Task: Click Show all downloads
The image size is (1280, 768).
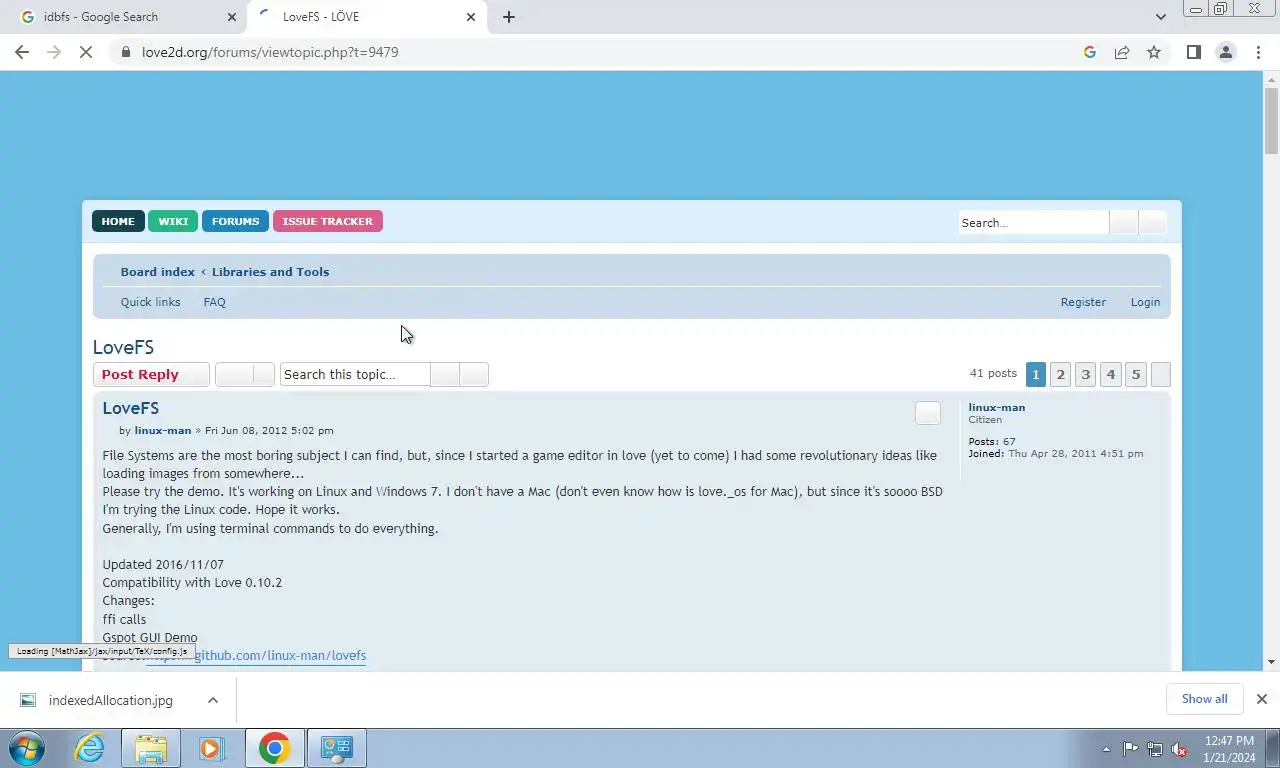Action: pyautogui.click(x=1204, y=699)
